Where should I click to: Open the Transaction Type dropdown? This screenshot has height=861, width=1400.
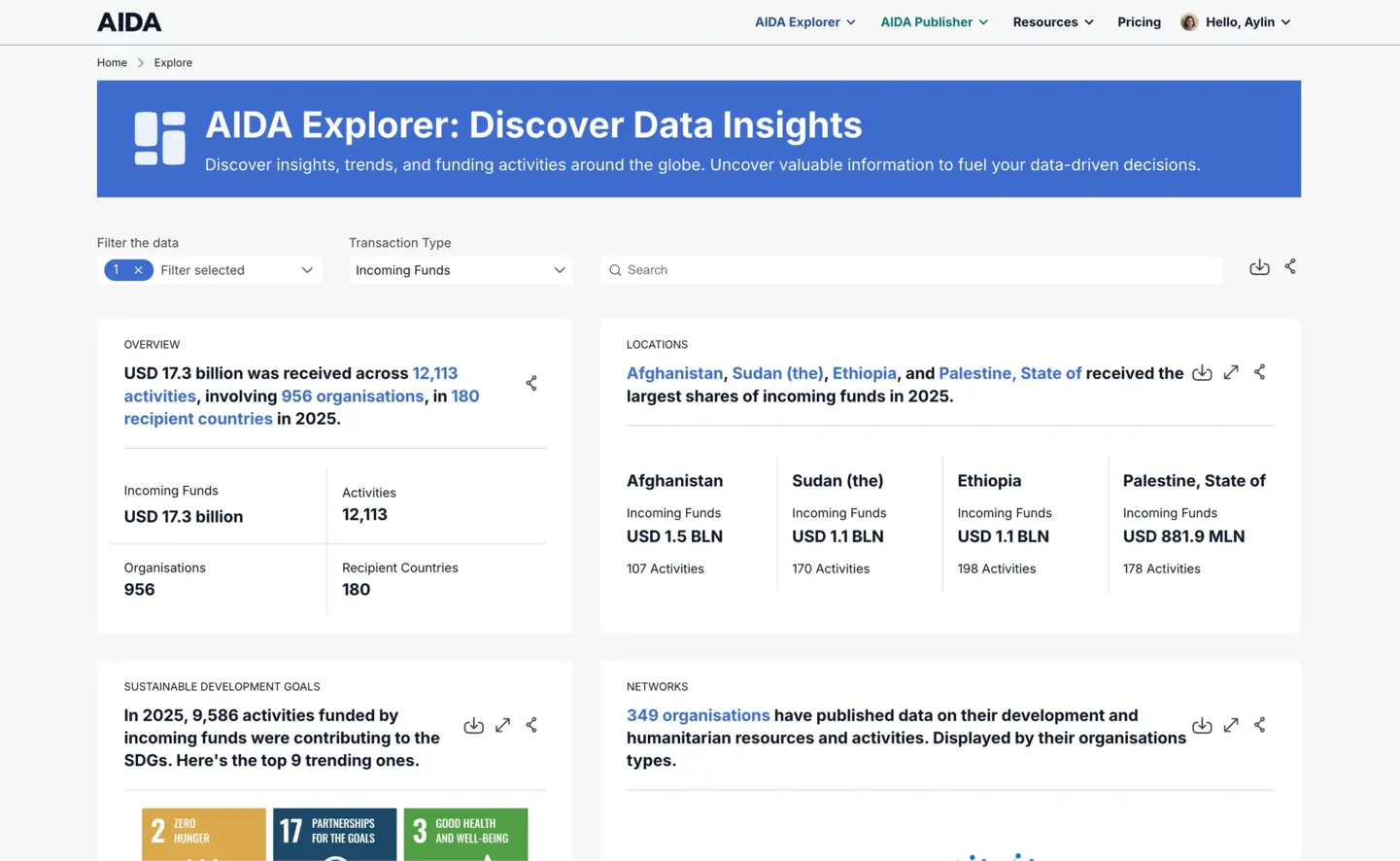tap(460, 270)
